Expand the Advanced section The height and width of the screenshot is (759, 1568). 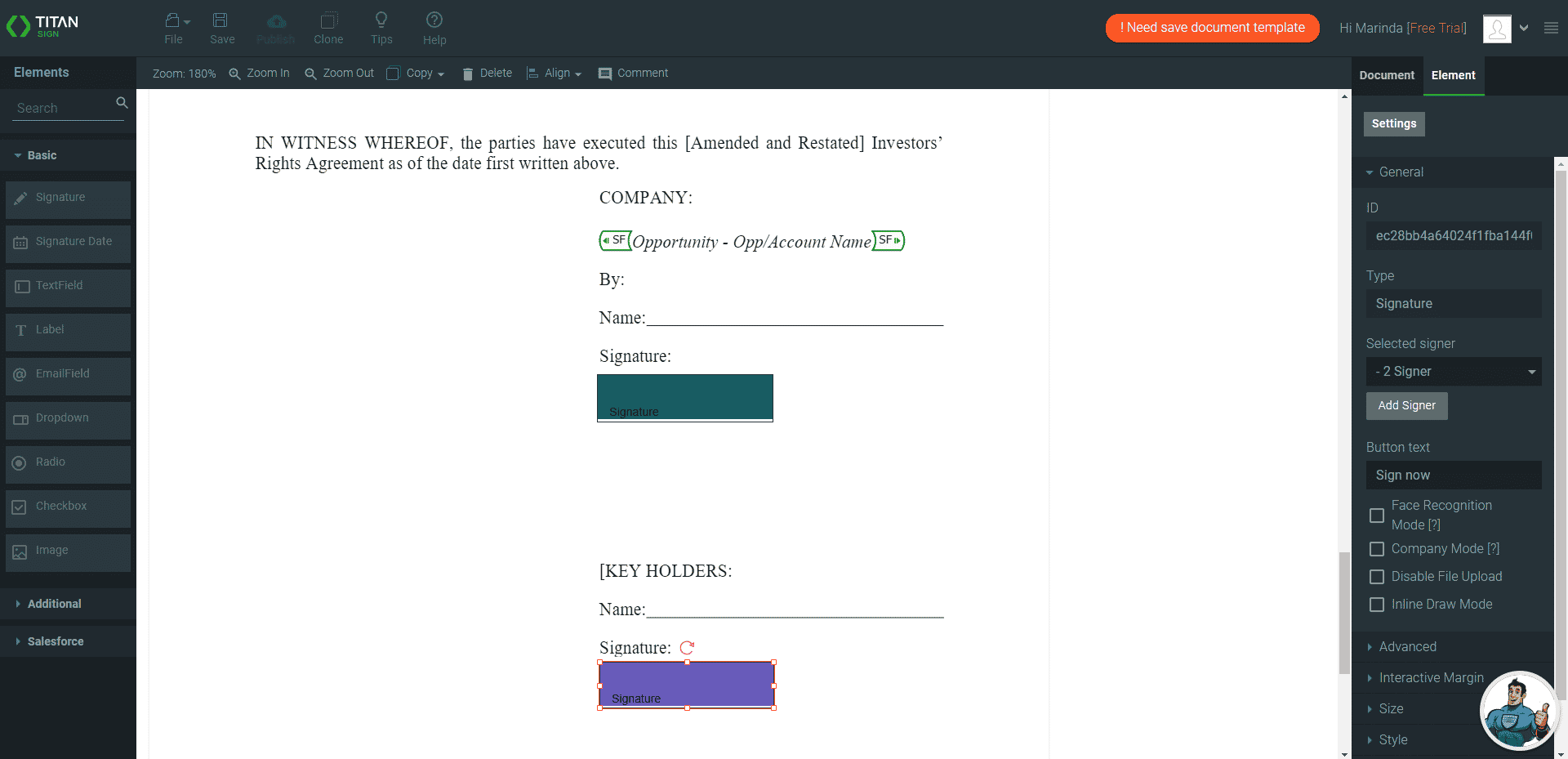[1407, 646]
